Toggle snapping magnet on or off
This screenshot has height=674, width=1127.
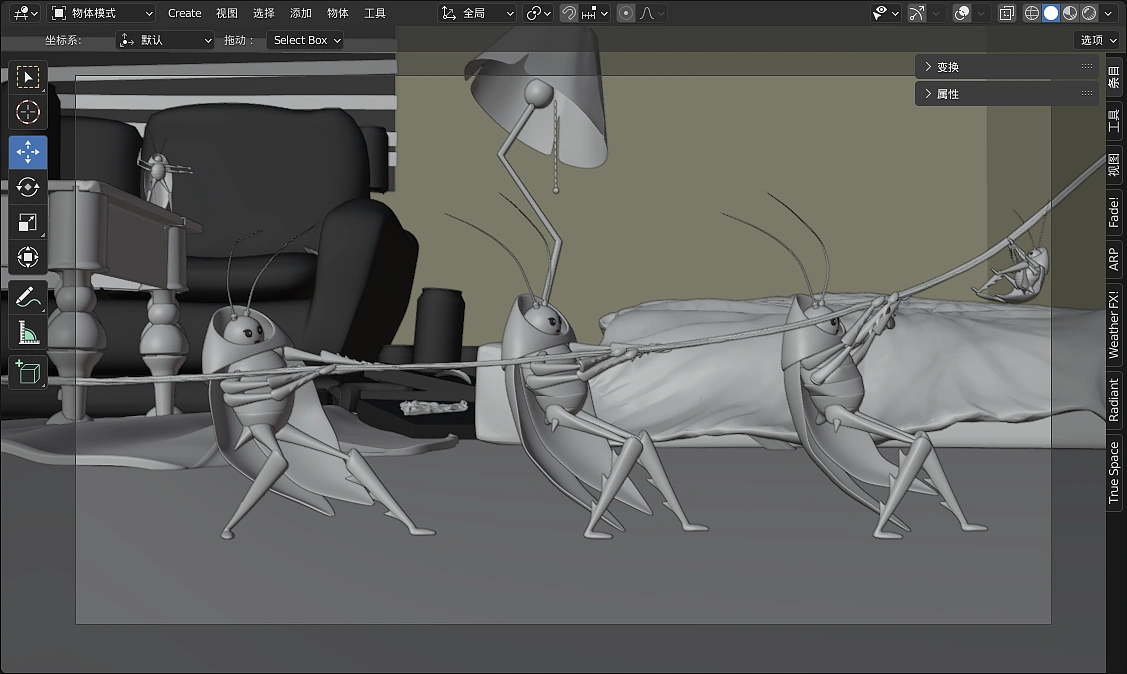[569, 13]
